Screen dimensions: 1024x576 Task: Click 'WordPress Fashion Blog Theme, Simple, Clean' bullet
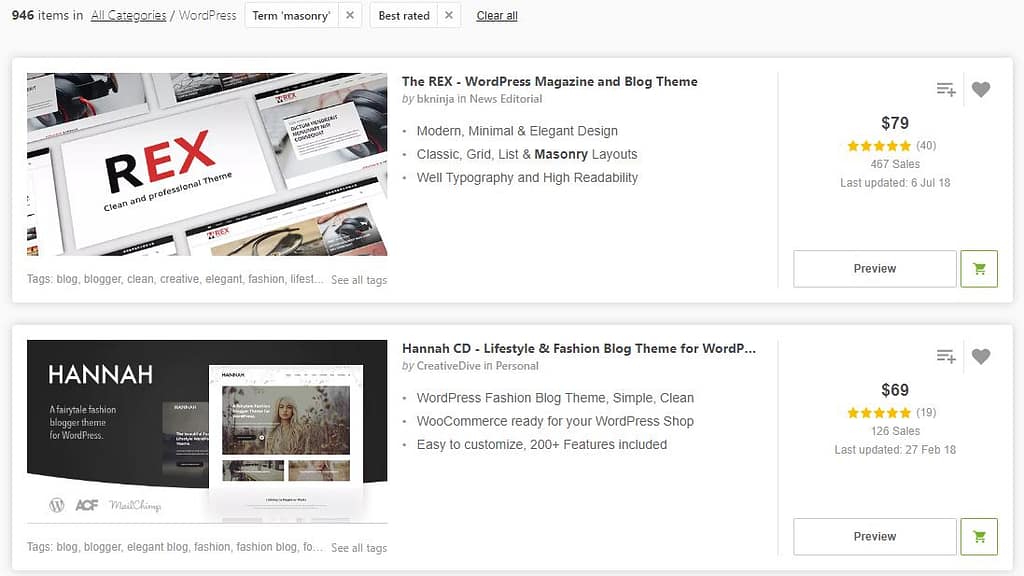click(555, 398)
